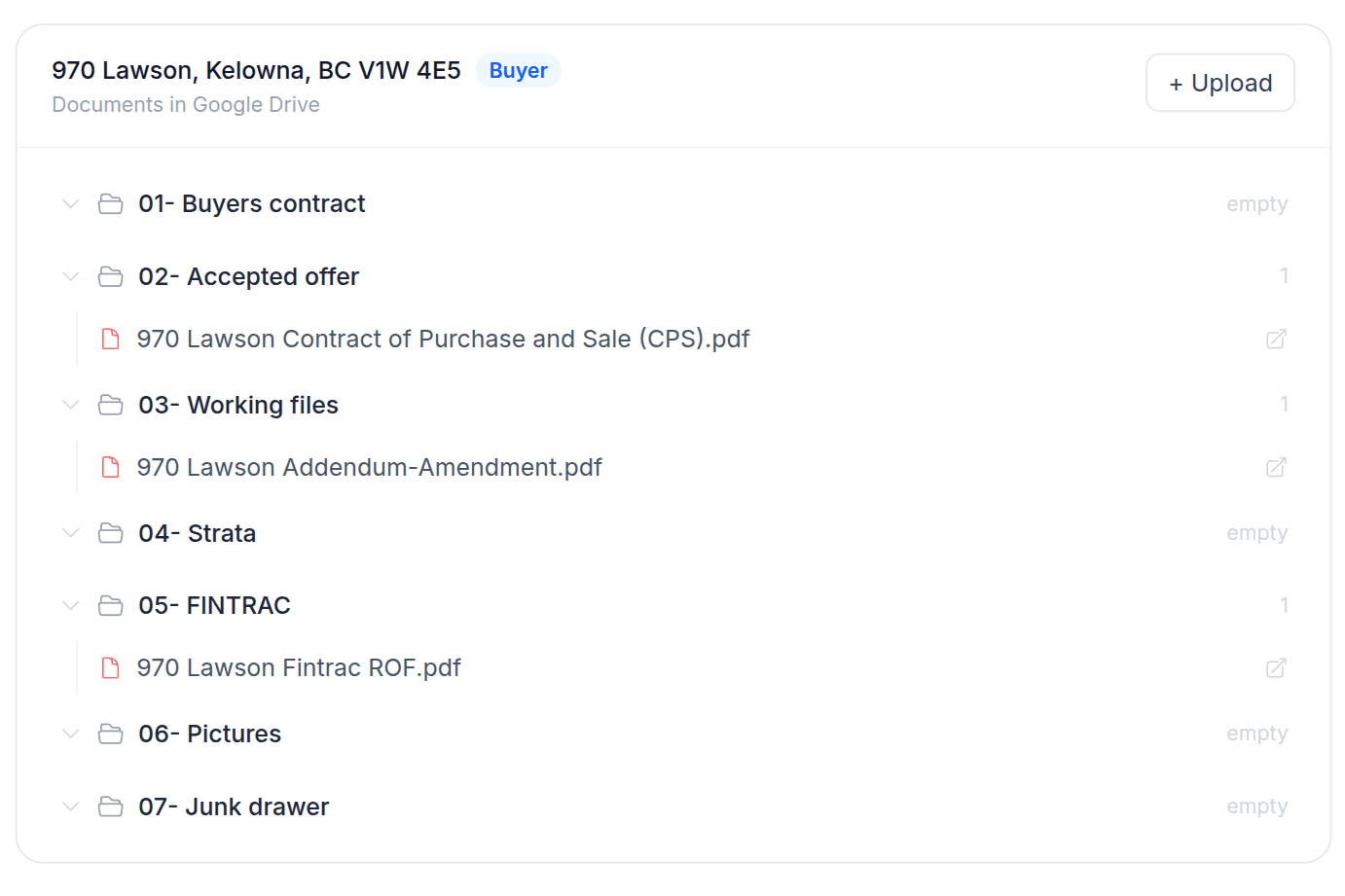Click the + Upload button
Image resolution: width=1345 pixels, height=896 pixels.
tap(1219, 83)
